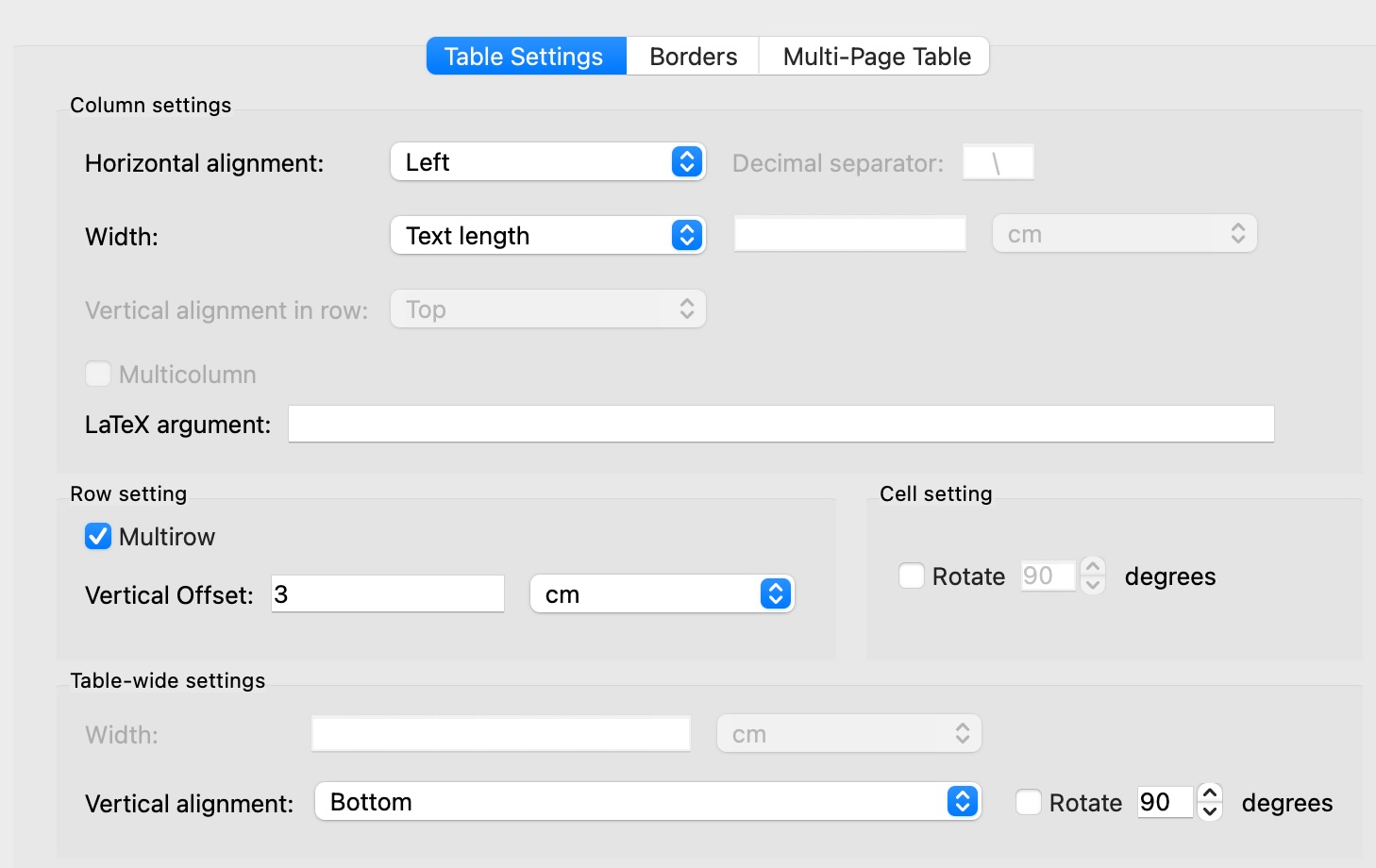Click the LaTeX argument text field
The height and width of the screenshot is (868, 1376).
point(780,425)
